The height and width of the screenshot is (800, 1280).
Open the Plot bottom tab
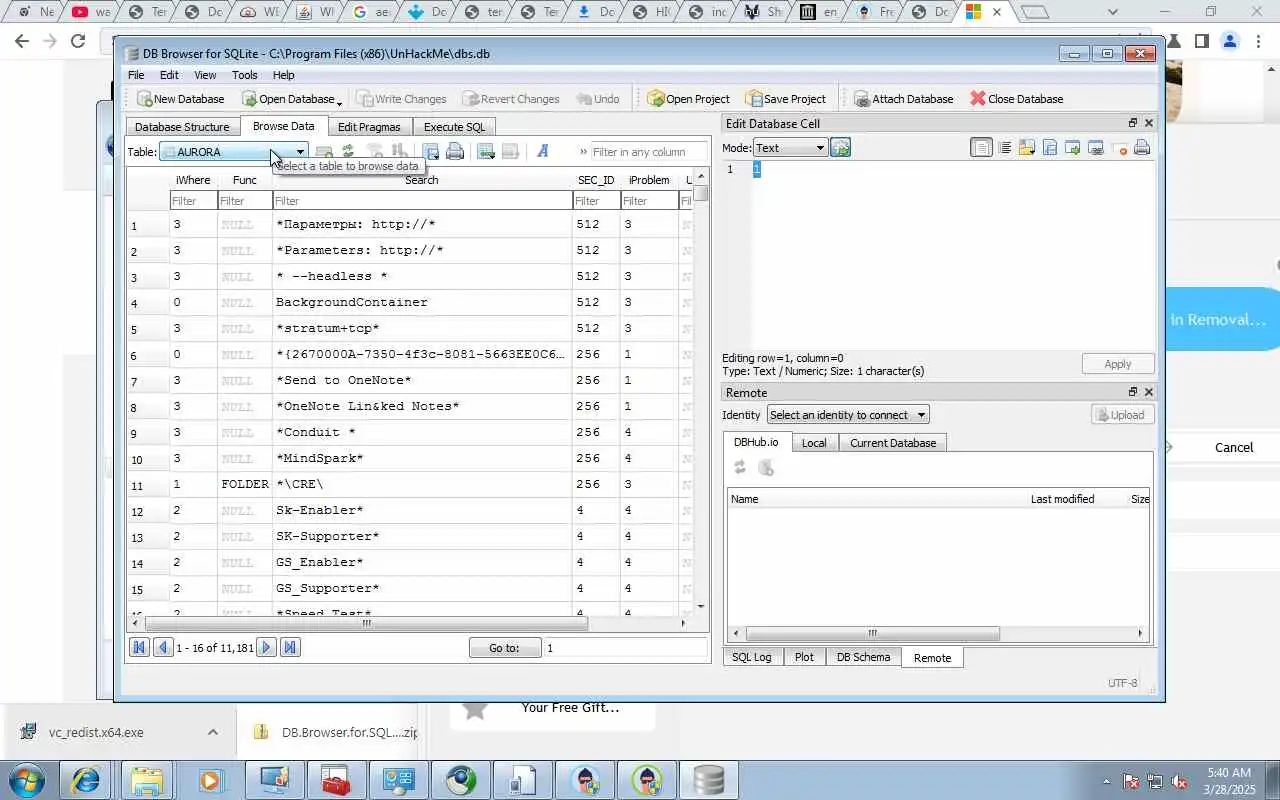tap(804, 657)
